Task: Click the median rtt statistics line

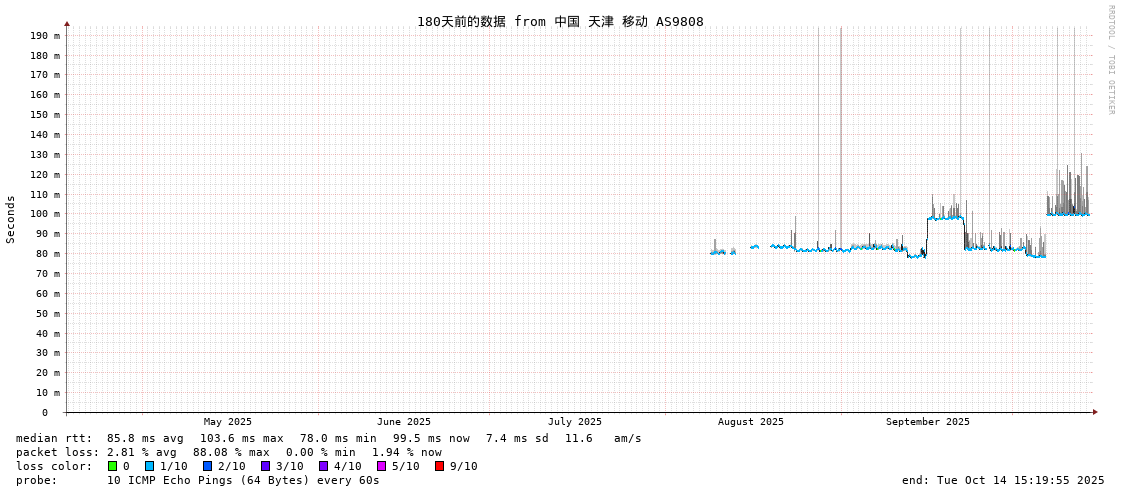Action: tap(329, 438)
